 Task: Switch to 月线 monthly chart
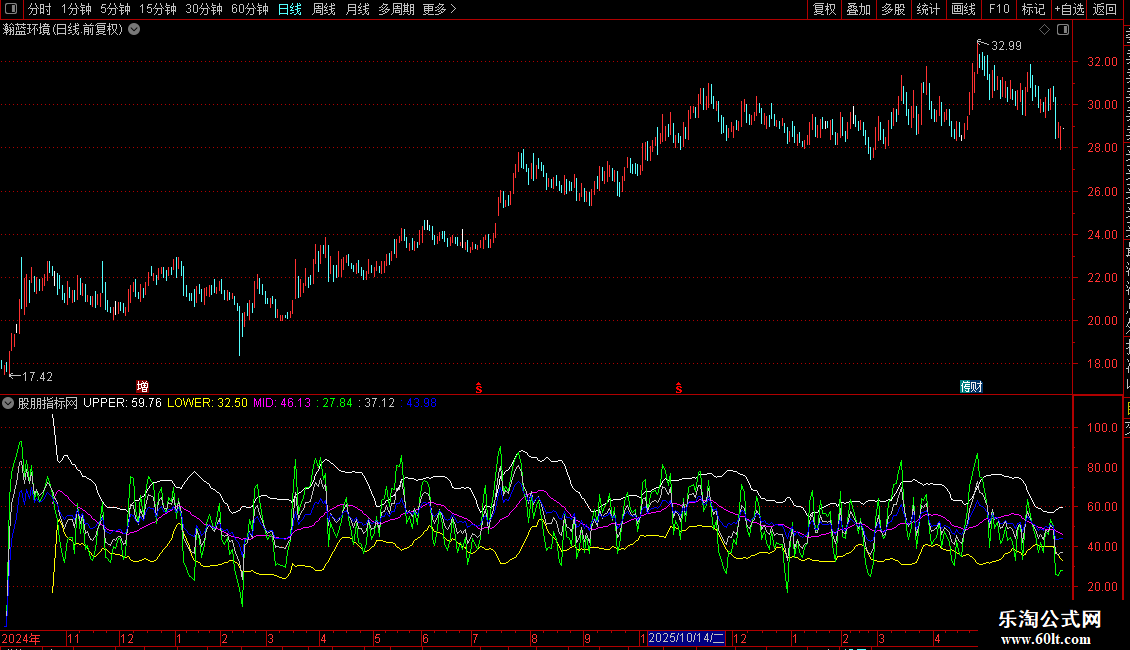[x=357, y=9]
